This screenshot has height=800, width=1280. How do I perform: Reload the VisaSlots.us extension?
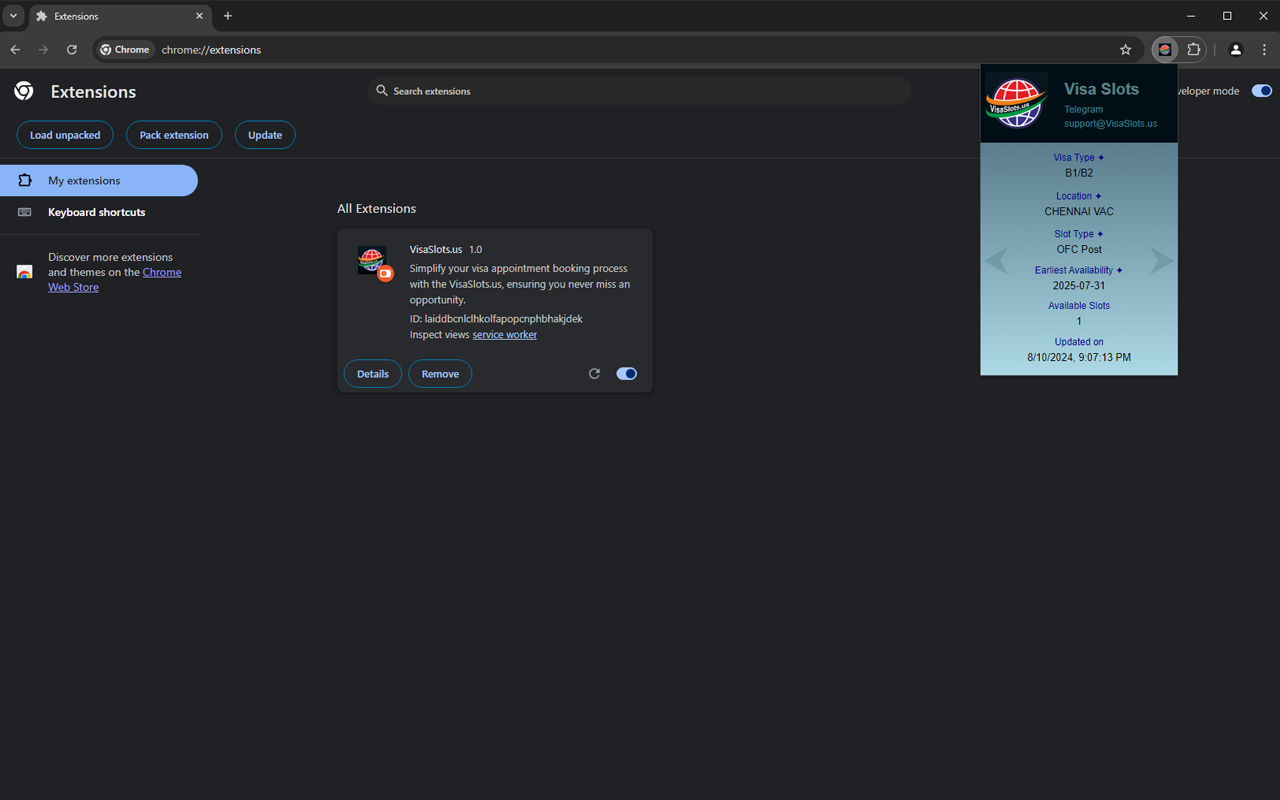click(594, 374)
